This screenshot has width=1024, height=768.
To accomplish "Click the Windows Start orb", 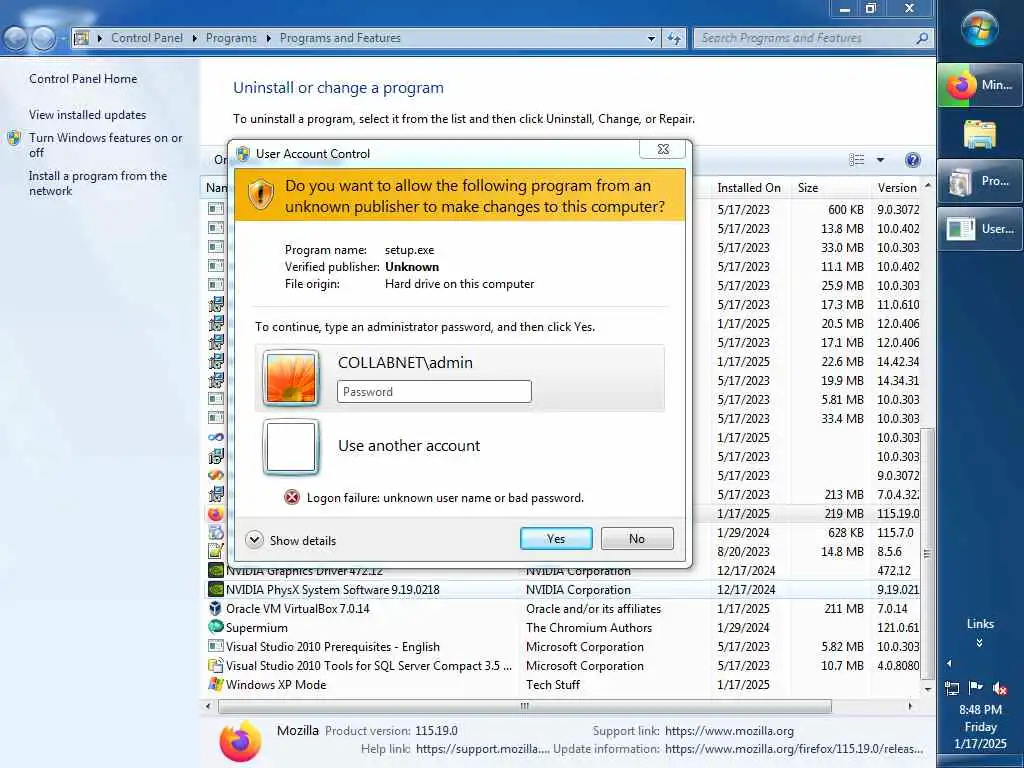I will coord(980,29).
